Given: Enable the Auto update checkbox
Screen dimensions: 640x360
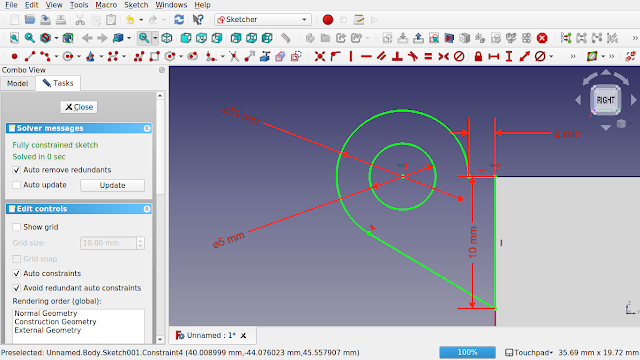Looking at the screenshot, I should tap(16, 185).
